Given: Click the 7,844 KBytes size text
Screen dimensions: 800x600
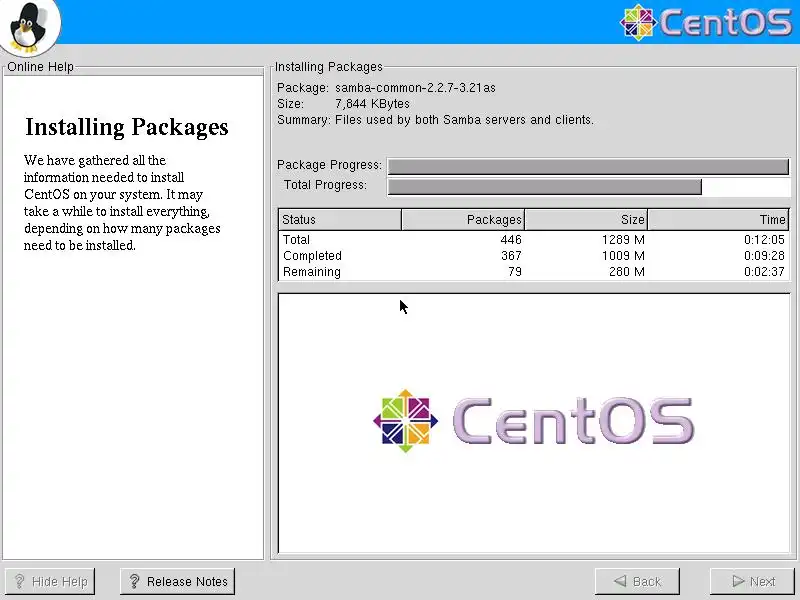Looking at the screenshot, I should point(372,104).
